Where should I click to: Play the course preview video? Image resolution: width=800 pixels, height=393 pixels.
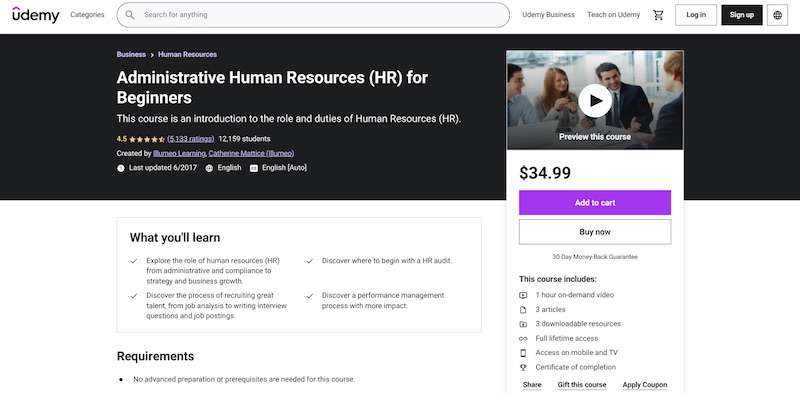click(595, 101)
